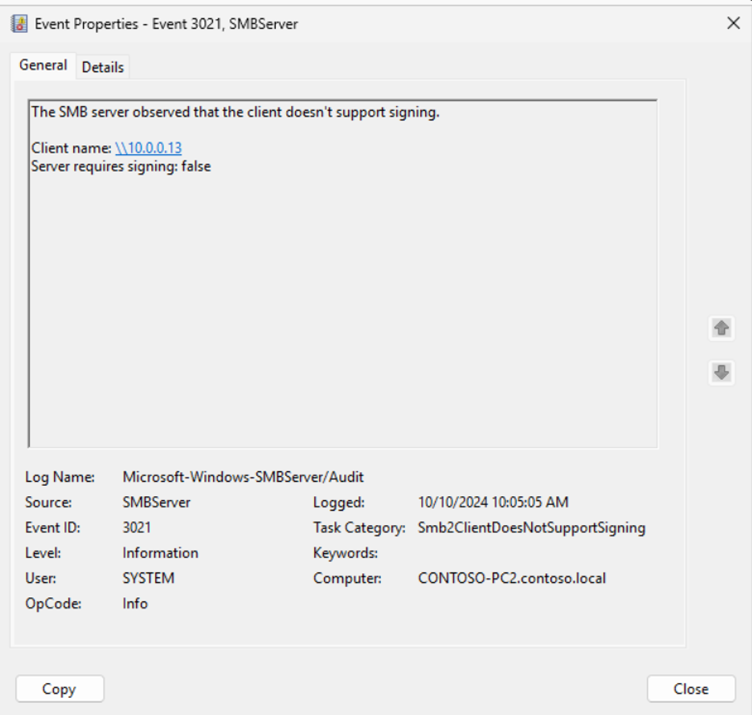Click the up arrow previous event icon
752x715 pixels.
click(x=721, y=328)
